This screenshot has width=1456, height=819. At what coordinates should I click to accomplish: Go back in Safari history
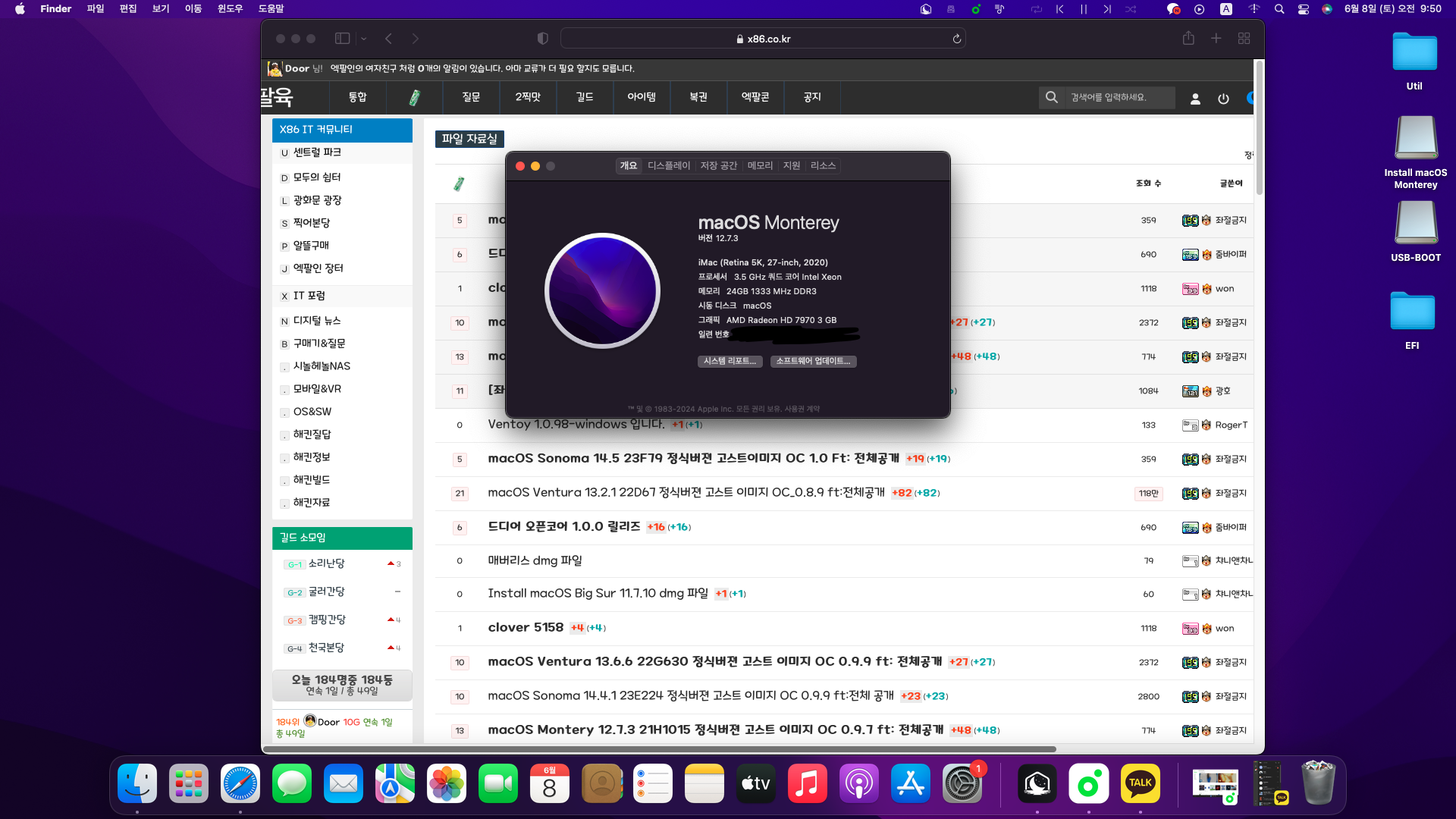(389, 39)
